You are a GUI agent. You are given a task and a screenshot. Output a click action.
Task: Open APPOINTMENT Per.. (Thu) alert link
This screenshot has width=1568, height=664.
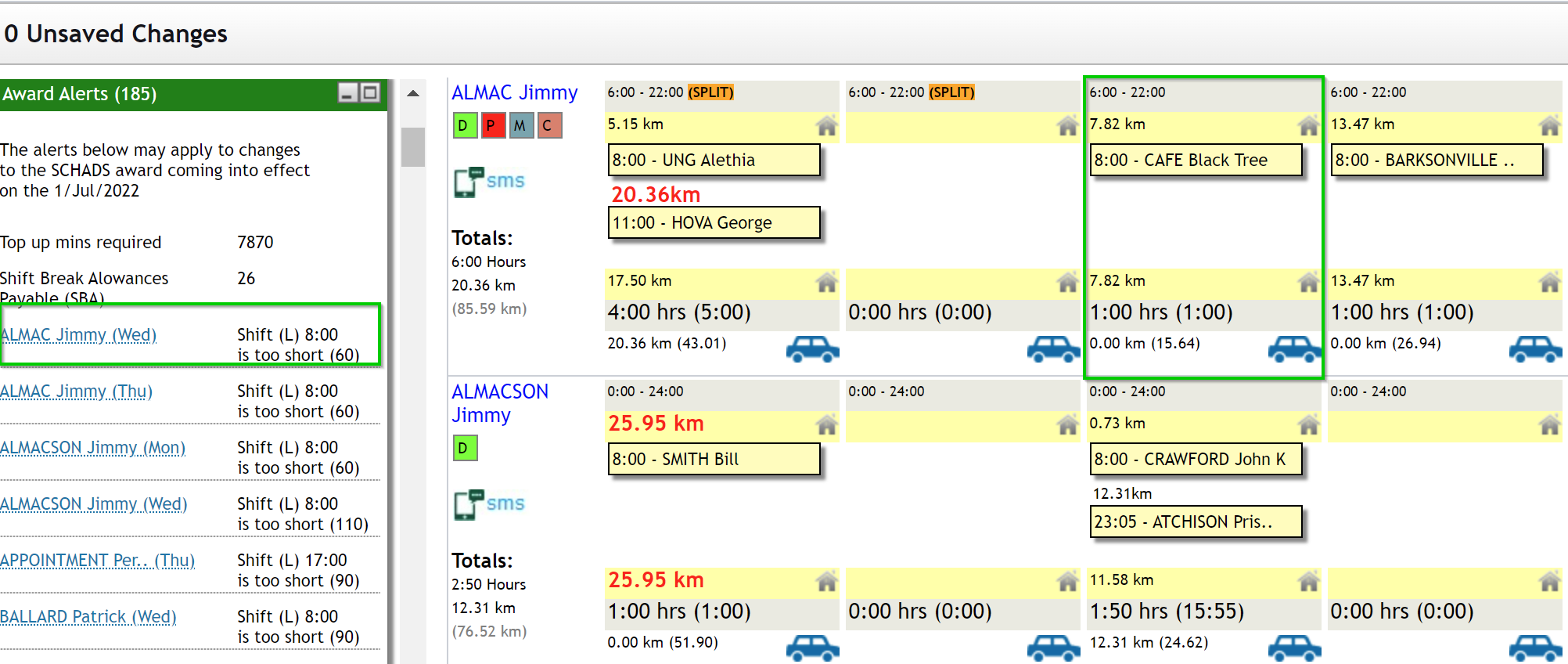(97, 561)
